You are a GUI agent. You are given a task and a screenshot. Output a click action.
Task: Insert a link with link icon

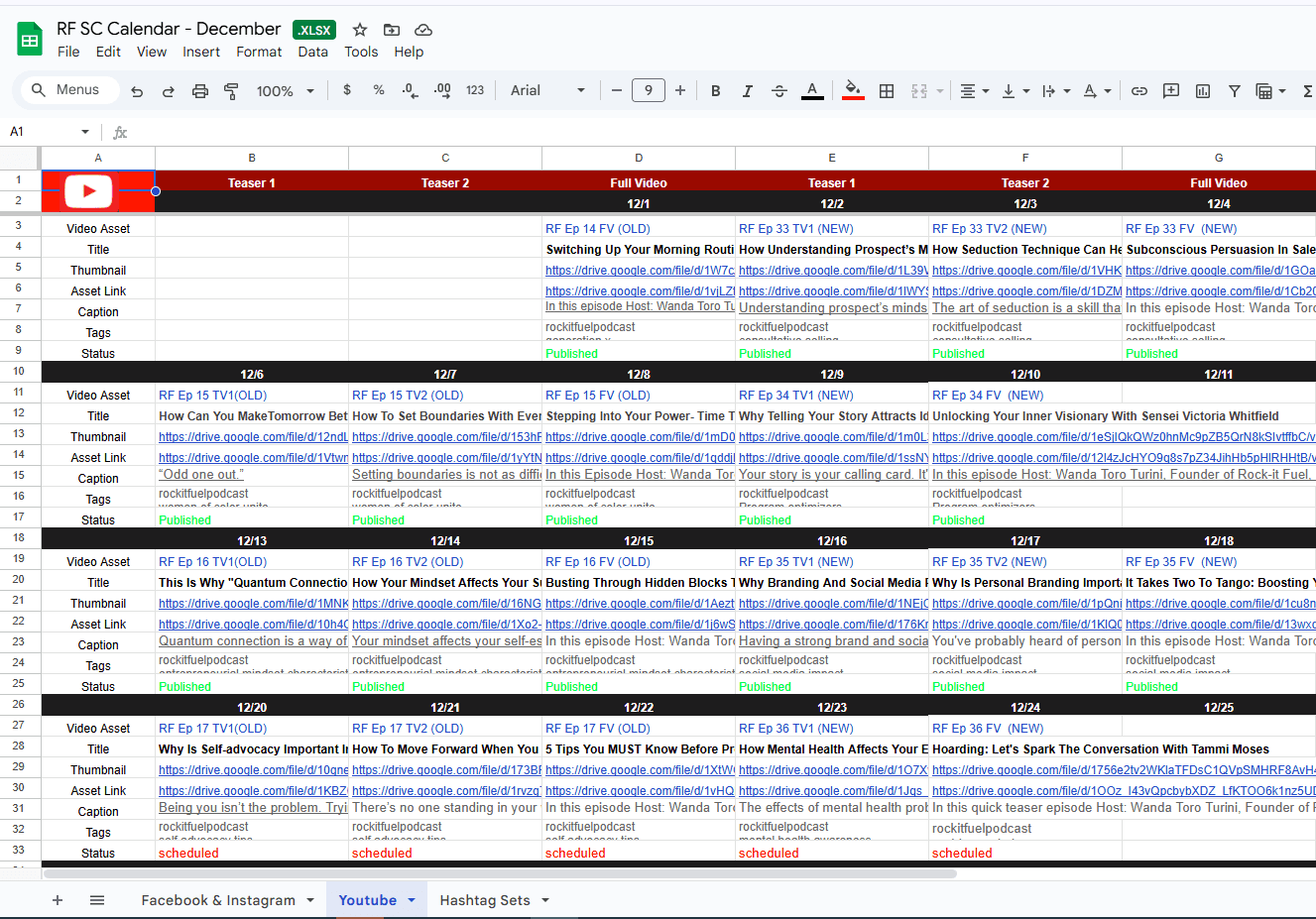(1139, 90)
